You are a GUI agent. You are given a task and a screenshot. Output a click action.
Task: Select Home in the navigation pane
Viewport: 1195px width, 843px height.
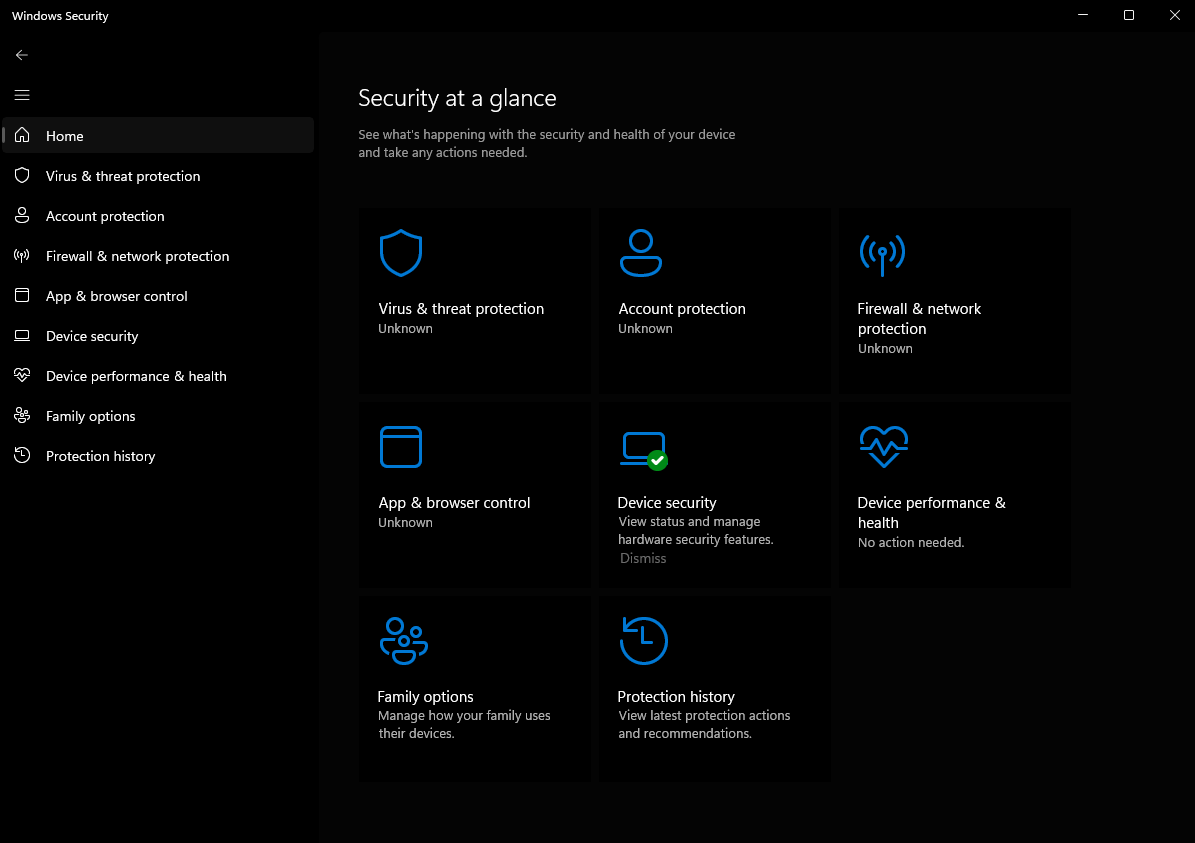pyautogui.click(x=158, y=135)
